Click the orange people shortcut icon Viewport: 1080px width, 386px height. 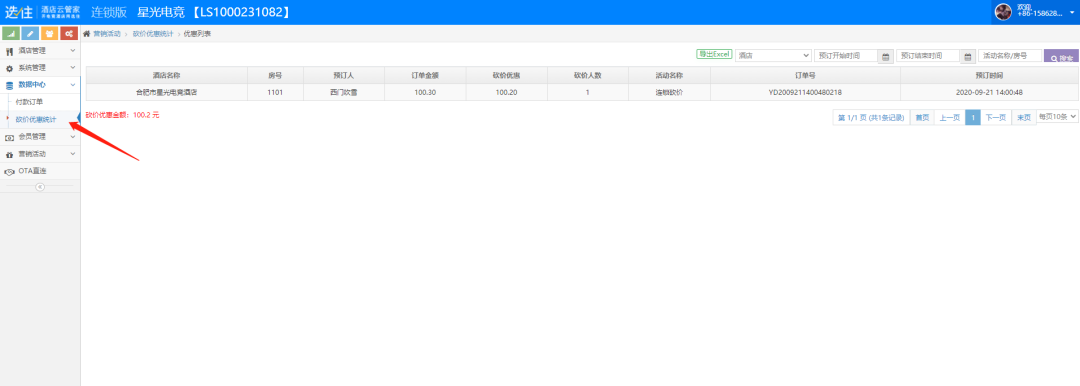pyautogui.click(x=50, y=34)
